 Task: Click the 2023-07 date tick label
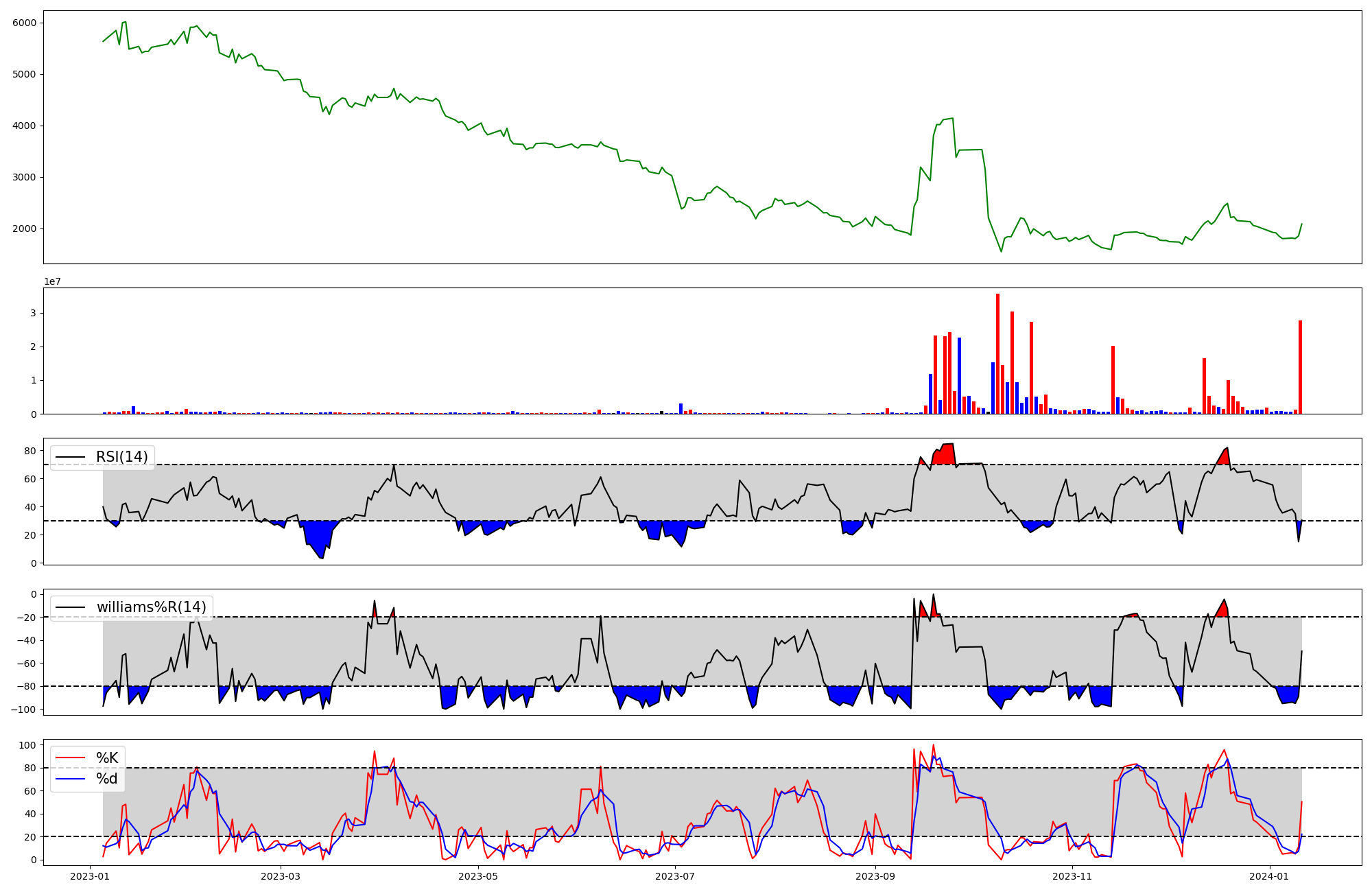click(675, 876)
